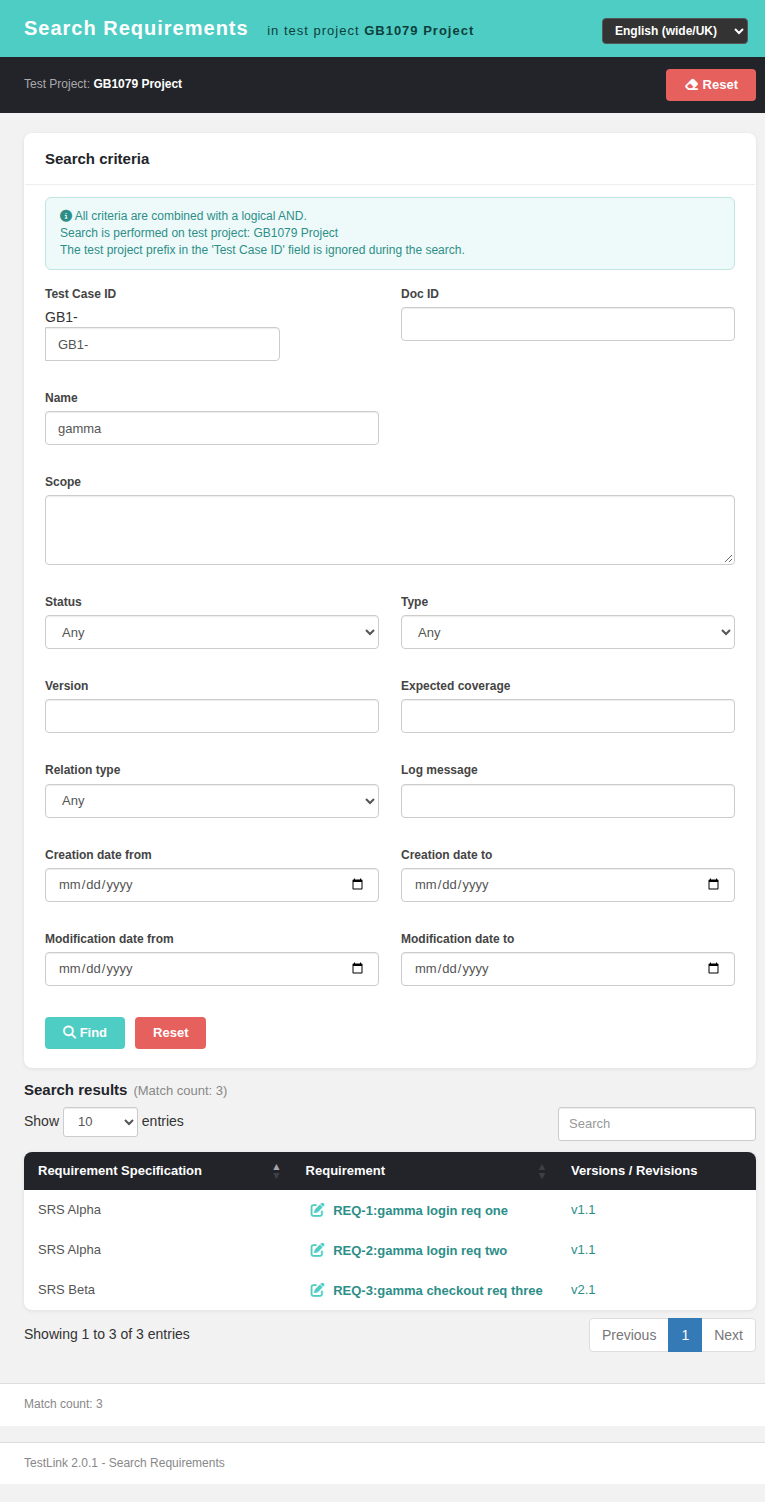Open REQ-1:gamma login req one
Viewport: 765px width, 1502px height.
click(420, 1210)
